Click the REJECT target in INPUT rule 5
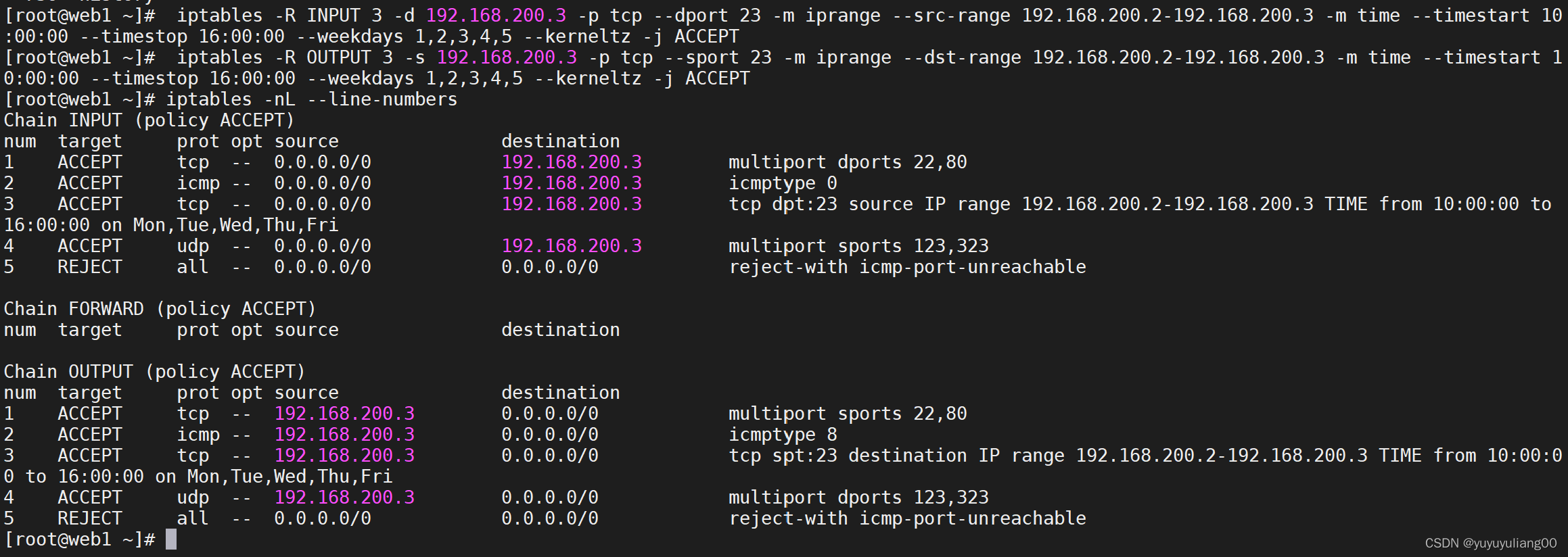This screenshot has width=1568, height=557. point(90,267)
